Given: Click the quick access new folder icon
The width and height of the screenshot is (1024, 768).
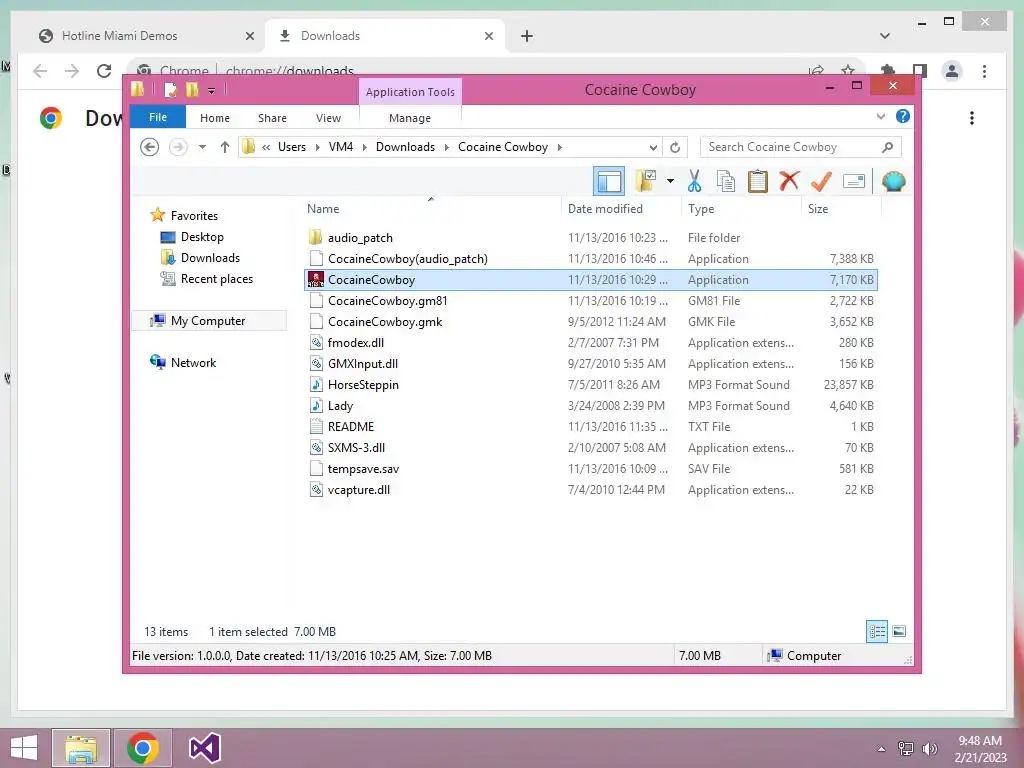Looking at the screenshot, I should [192, 89].
